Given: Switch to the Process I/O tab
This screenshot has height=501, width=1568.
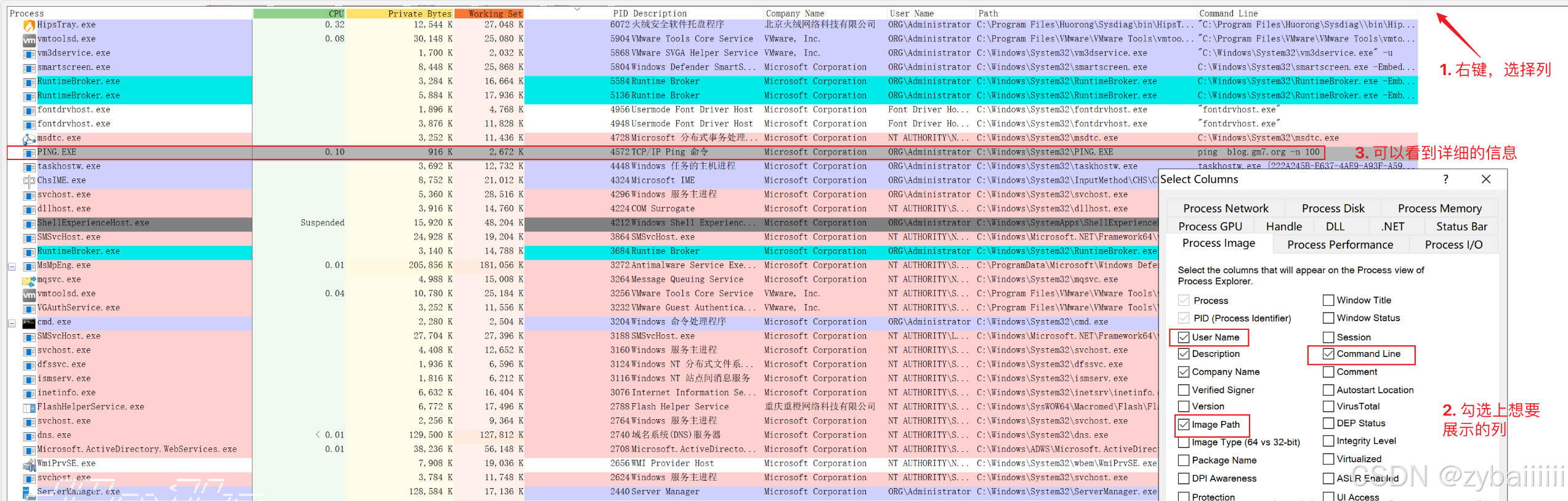Looking at the screenshot, I should [1453, 245].
